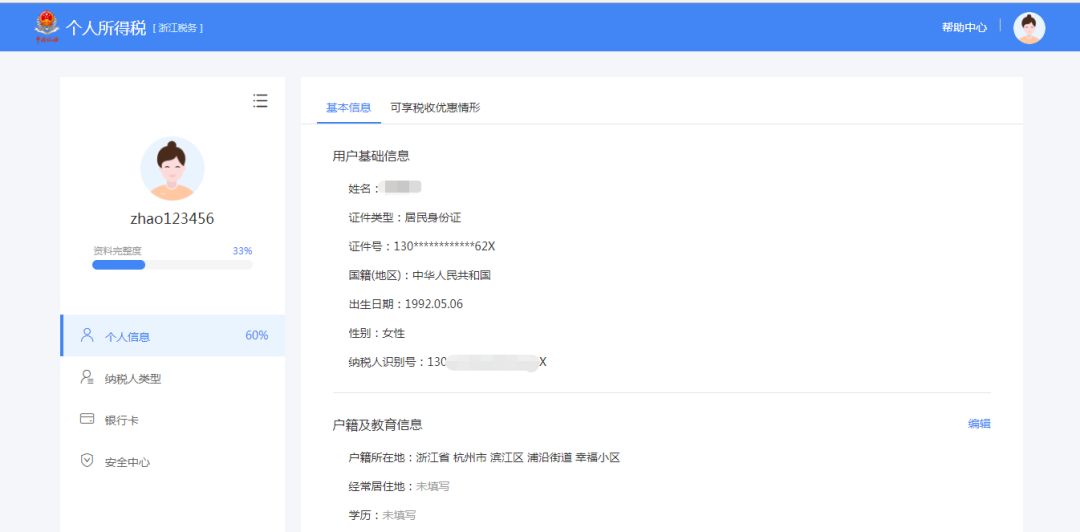The width and height of the screenshot is (1080, 532).
Task: Click the 60% completion beside 个人信息
Action: (x=256, y=336)
